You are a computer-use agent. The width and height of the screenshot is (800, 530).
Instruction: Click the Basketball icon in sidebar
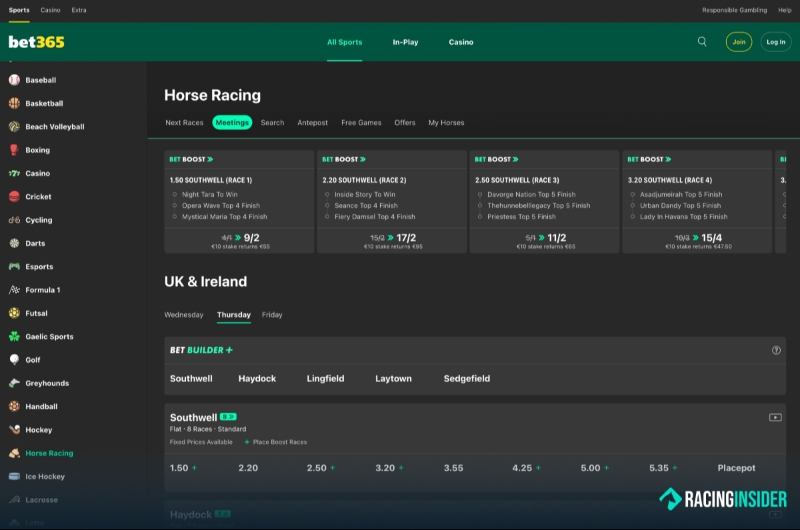(x=14, y=103)
